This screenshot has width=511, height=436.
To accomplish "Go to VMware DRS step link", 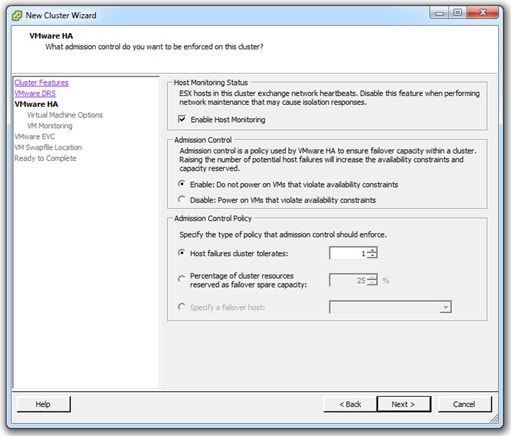I will click(35, 93).
